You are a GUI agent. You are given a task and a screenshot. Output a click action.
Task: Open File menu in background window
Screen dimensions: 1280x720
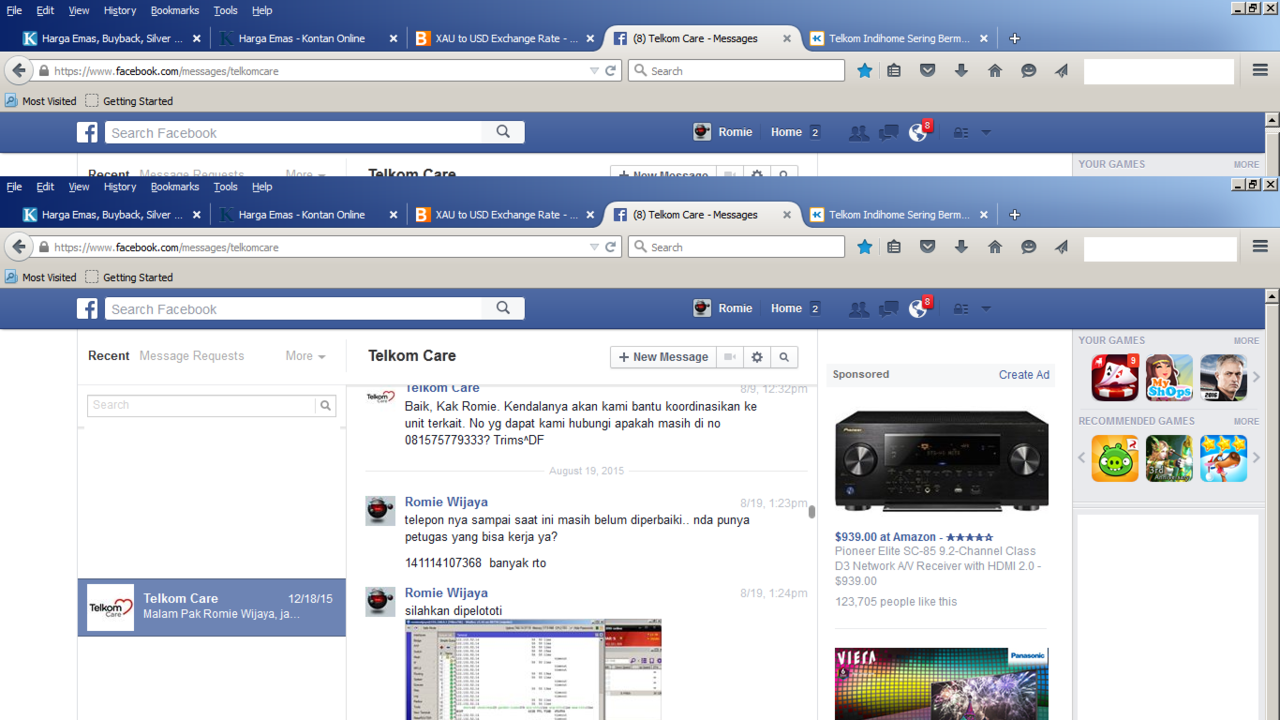(x=14, y=10)
